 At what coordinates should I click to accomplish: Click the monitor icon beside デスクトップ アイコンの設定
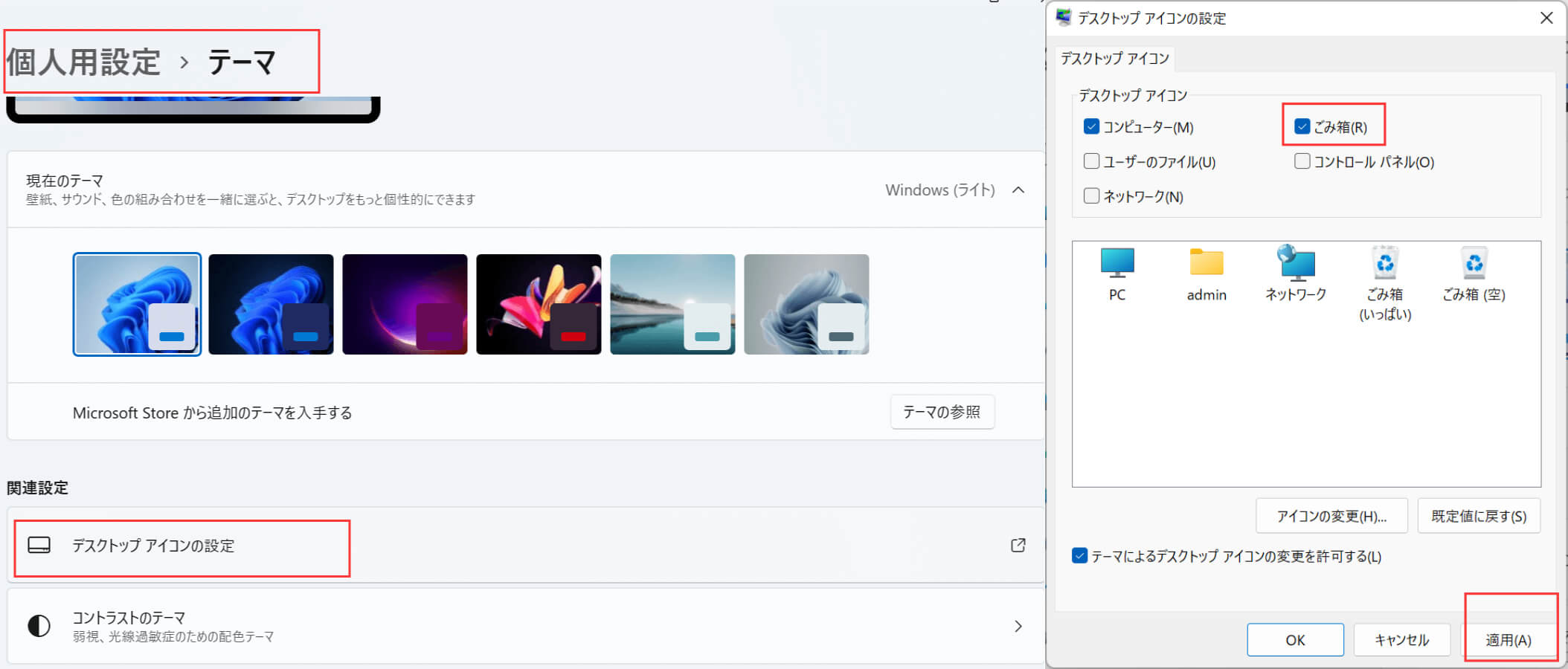click(39, 546)
